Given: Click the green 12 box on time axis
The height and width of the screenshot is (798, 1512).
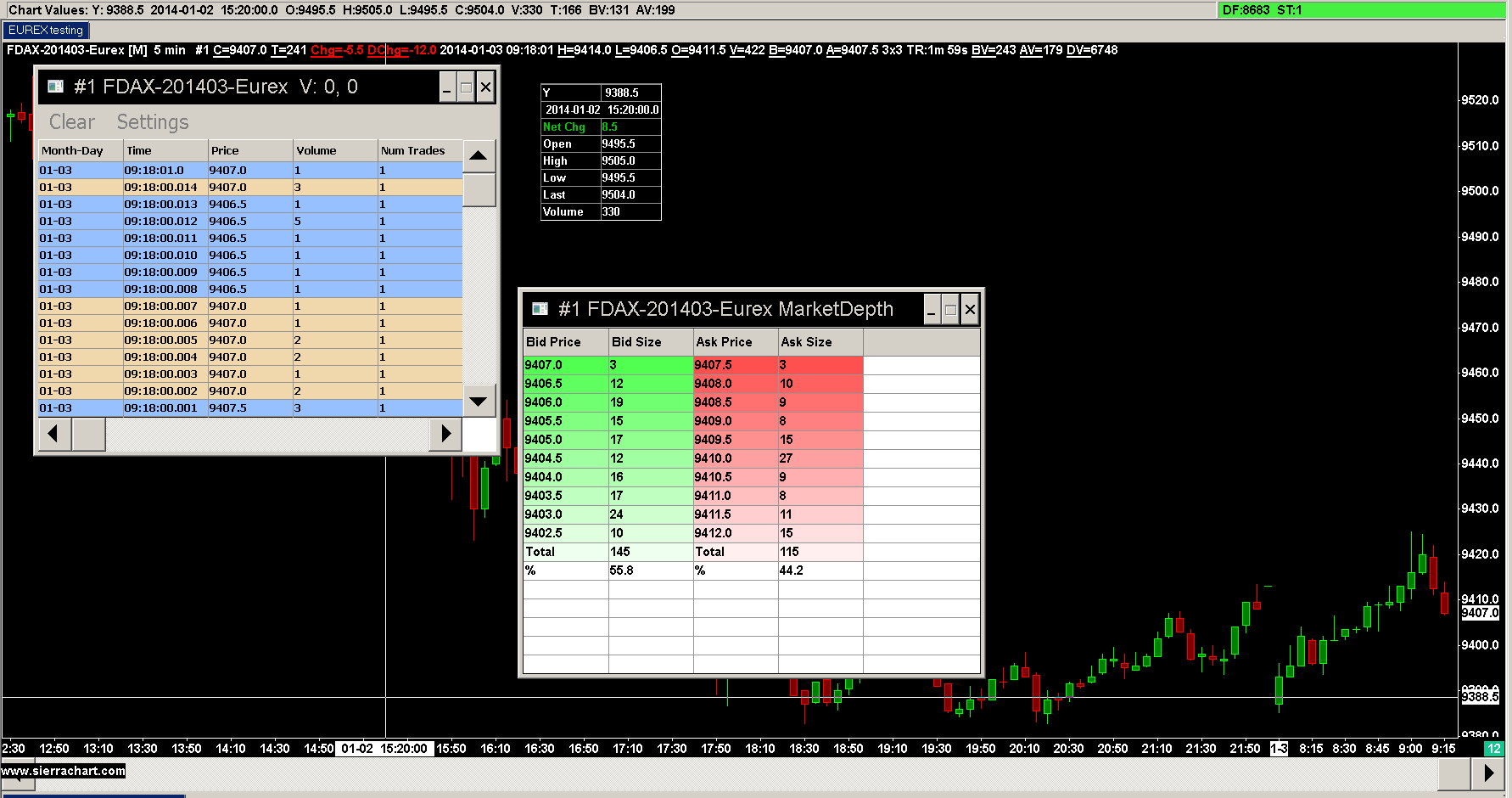Looking at the screenshot, I should tap(1493, 749).
